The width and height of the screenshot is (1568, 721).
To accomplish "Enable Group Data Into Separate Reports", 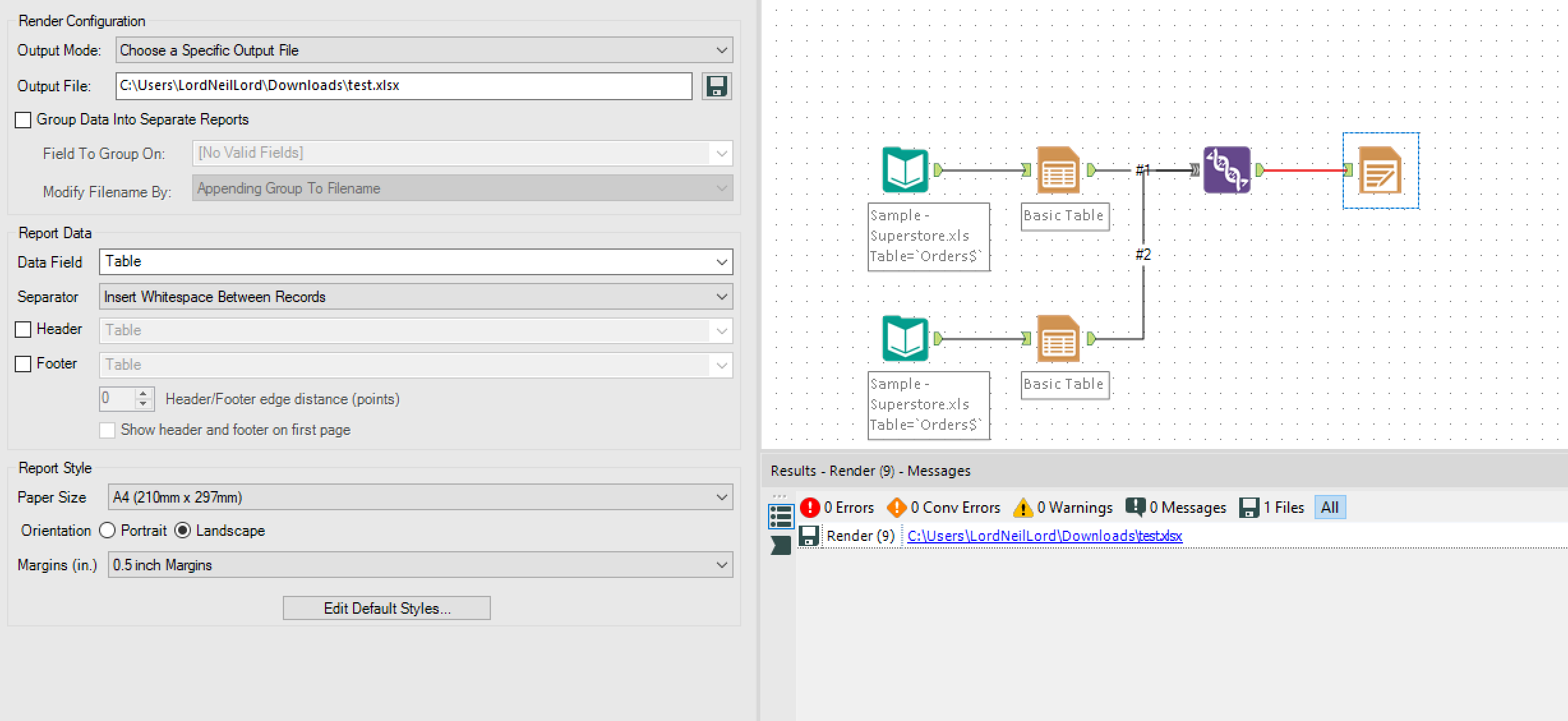I will (23, 120).
